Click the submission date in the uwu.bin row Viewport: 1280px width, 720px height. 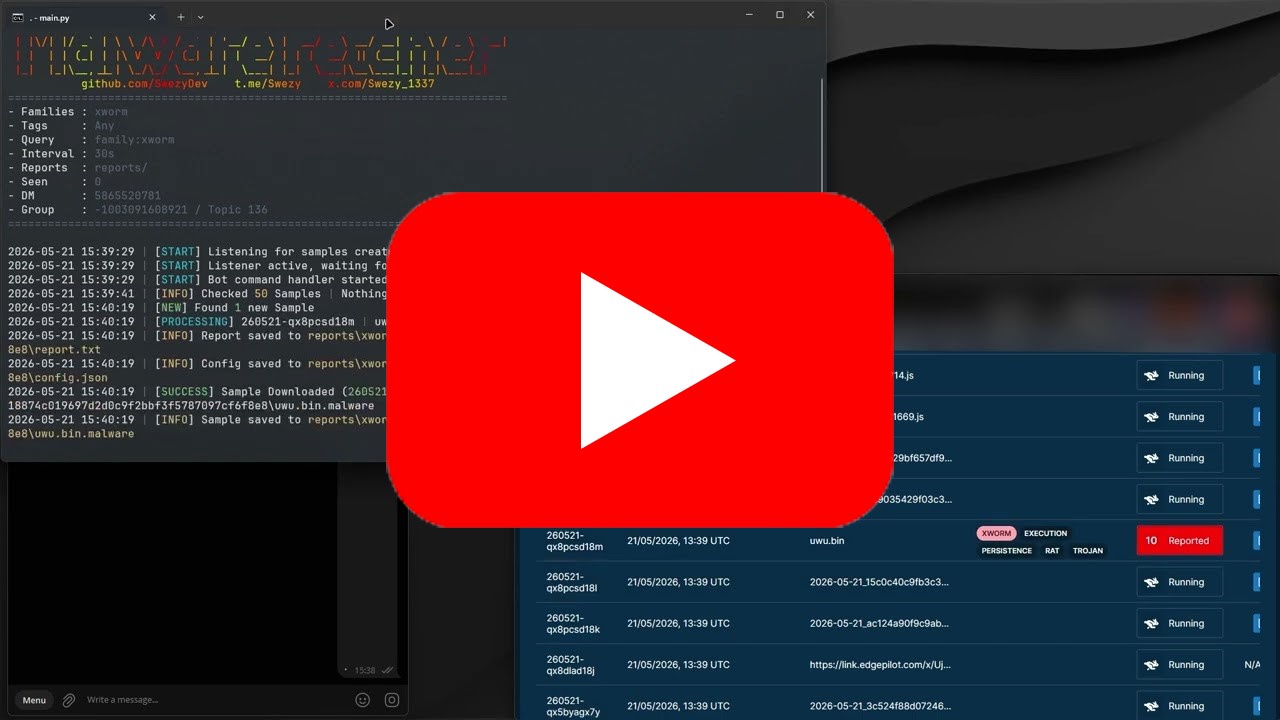pos(678,541)
